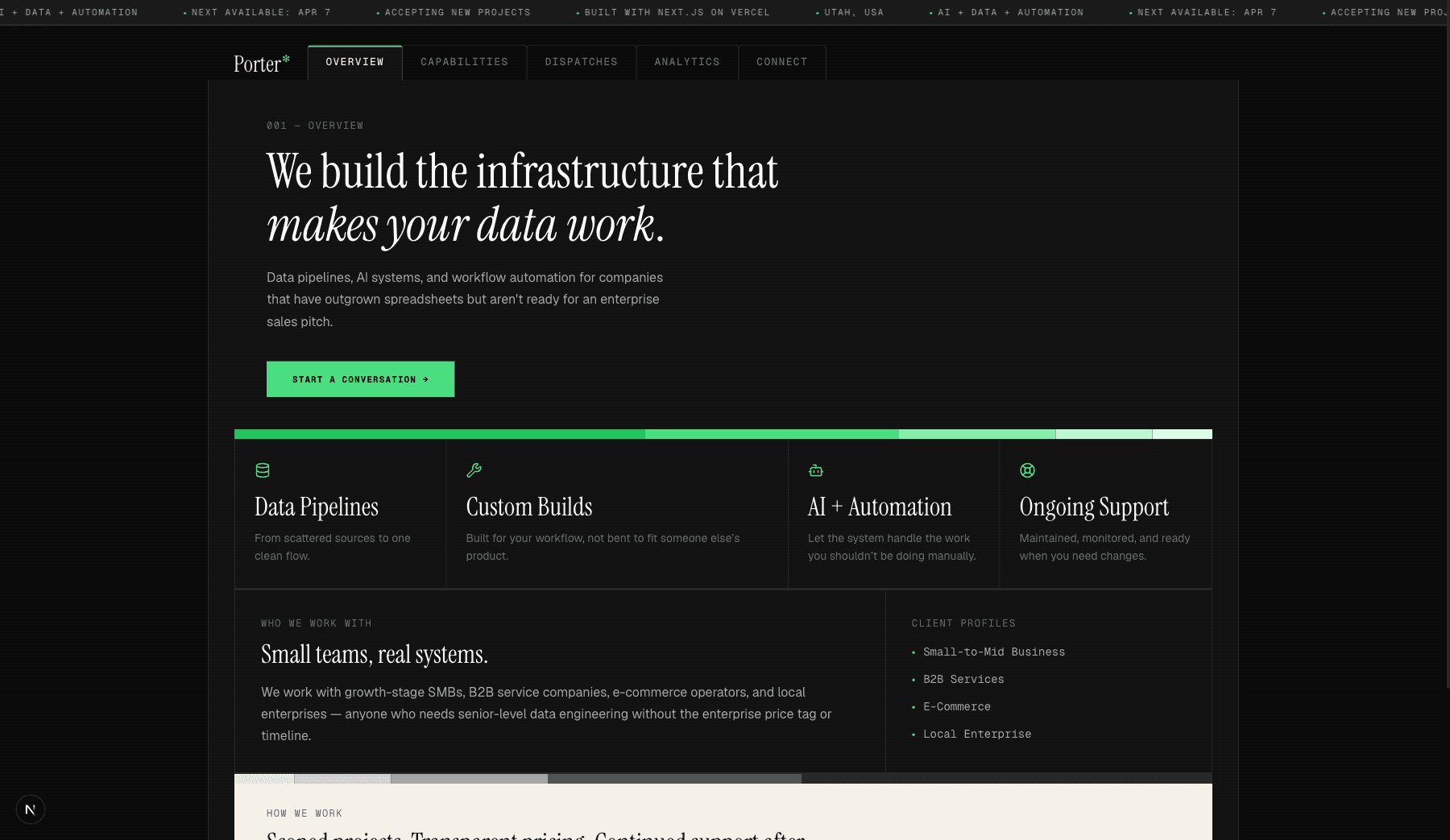Viewport: 1450px width, 840px height.
Task: Switch to the ANALYTICS tab
Action: pyautogui.click(x=686, y=62)
